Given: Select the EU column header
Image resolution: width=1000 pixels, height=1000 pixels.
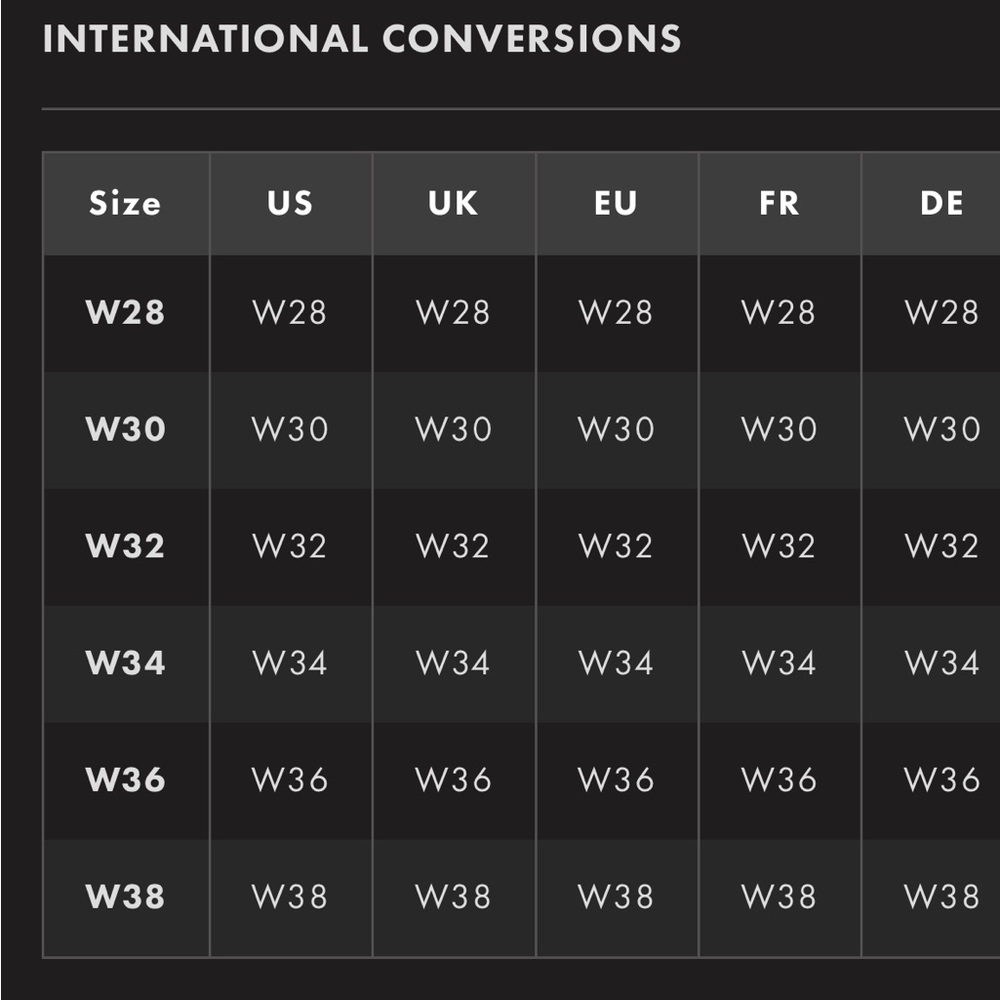Looking at the screenshot, I should coord(617,203).
